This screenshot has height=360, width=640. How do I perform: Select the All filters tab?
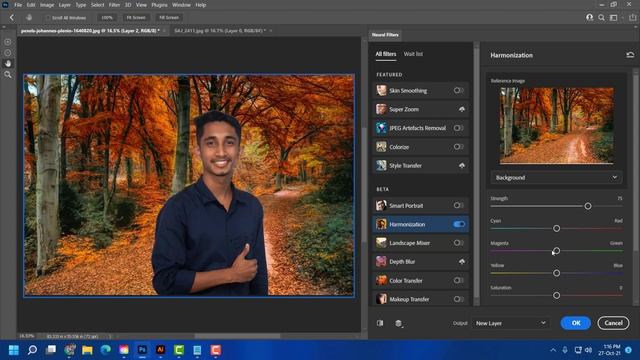coord(386,54)
